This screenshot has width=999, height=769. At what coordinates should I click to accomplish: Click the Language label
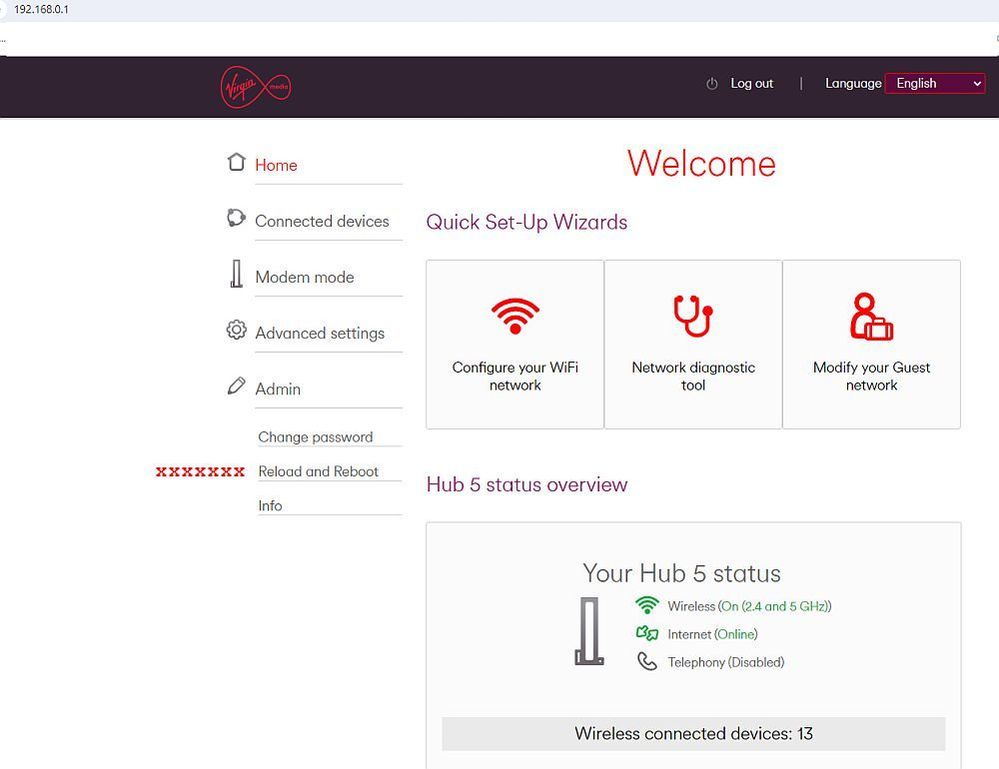point(853,83)
